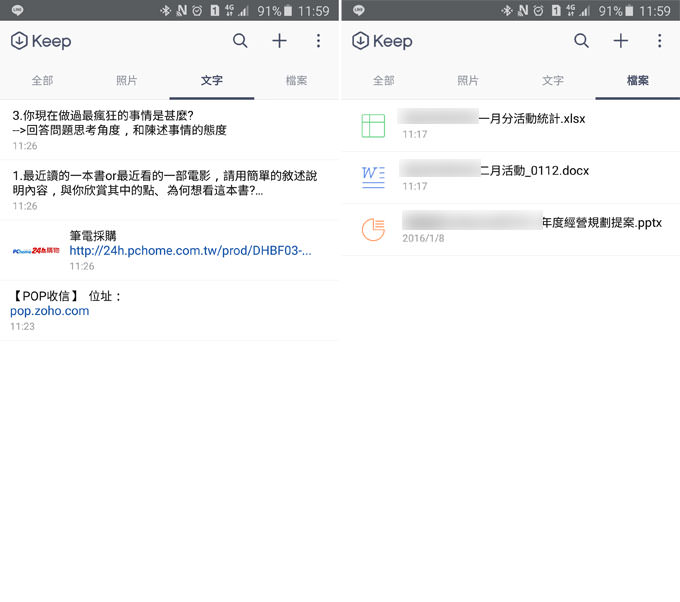Open the three-dot overflow menu on the right Keep screen

tap(659, 41)
